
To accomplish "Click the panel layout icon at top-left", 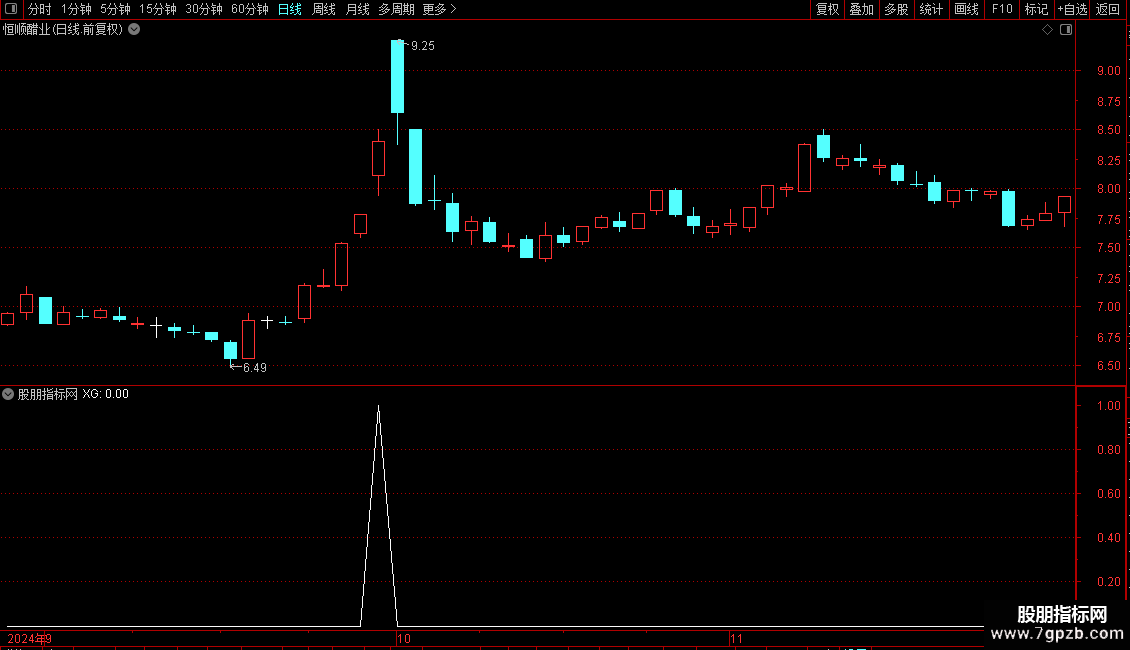I will pyautogui.click(x=12, y=9).
